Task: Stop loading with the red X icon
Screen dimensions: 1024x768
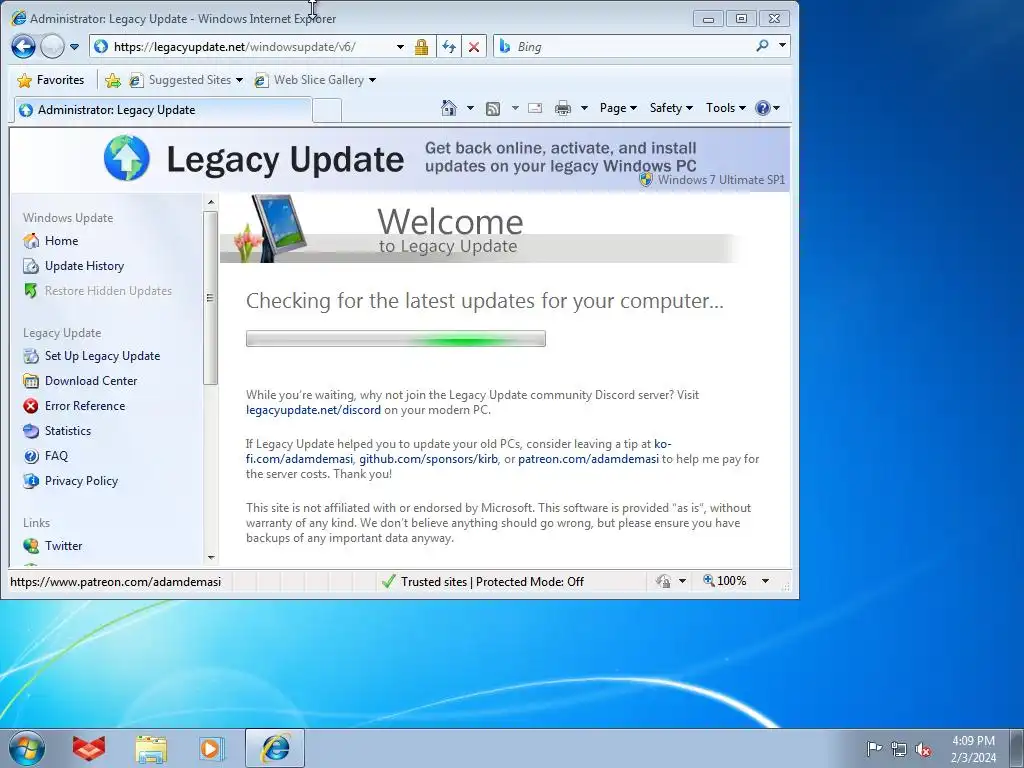Action: point(474,47)
